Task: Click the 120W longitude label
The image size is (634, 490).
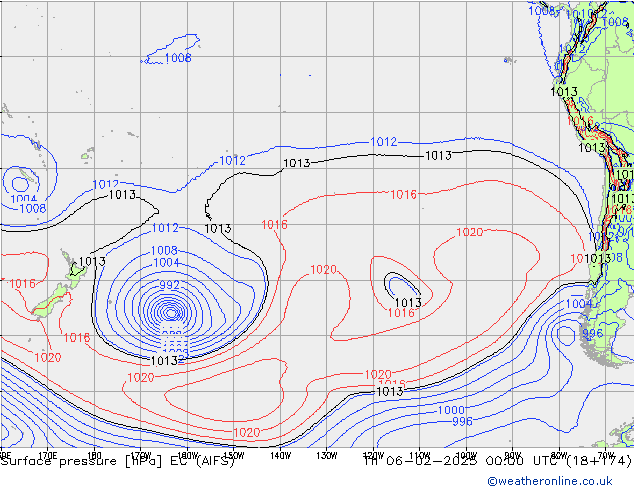Action: (x=373, y=456)
